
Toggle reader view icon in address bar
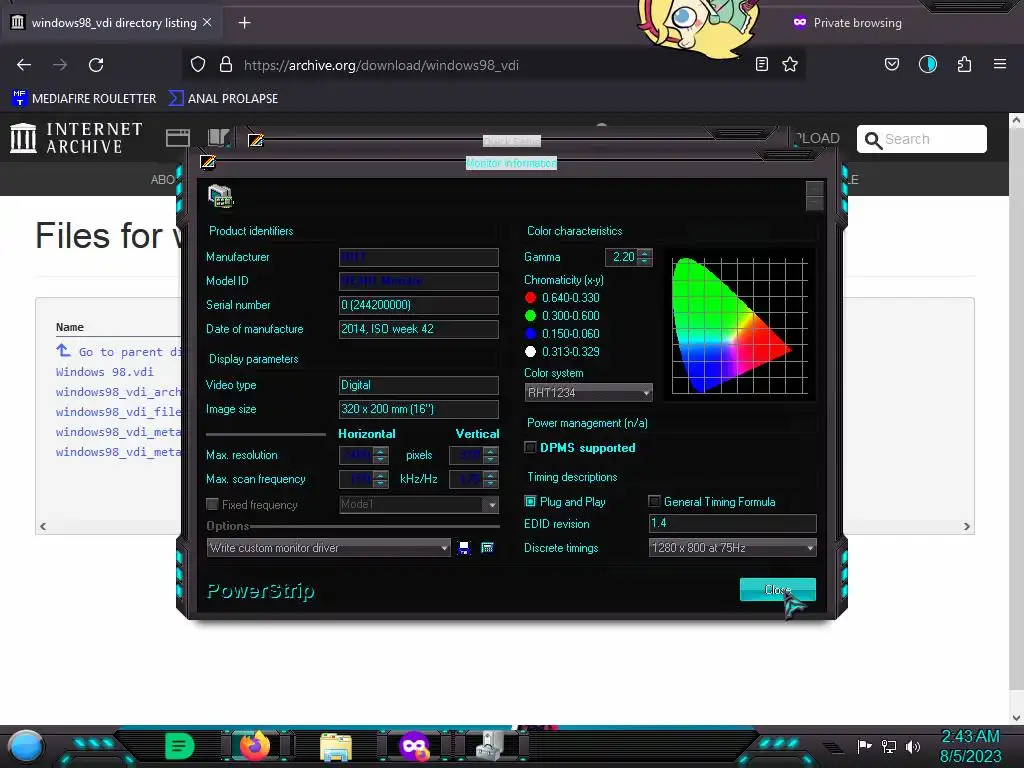[x=761, y=64]
